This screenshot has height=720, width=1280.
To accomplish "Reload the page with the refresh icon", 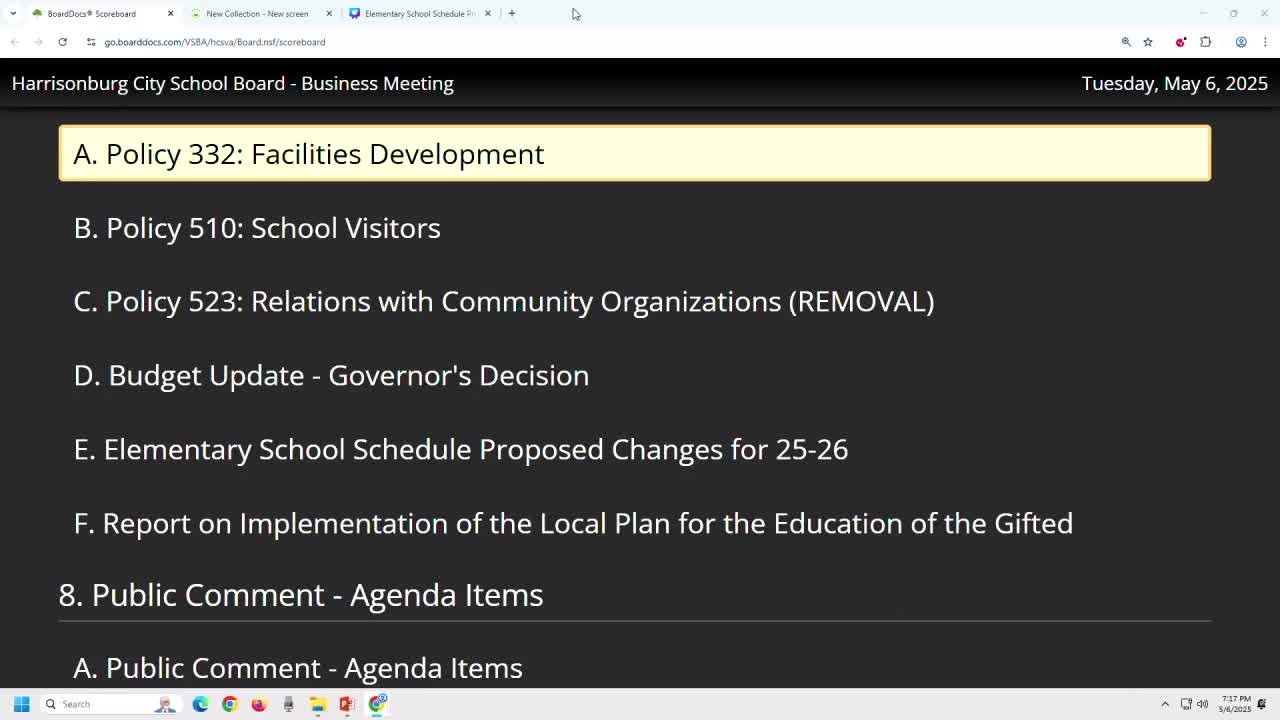I will [x=62, y=42].
